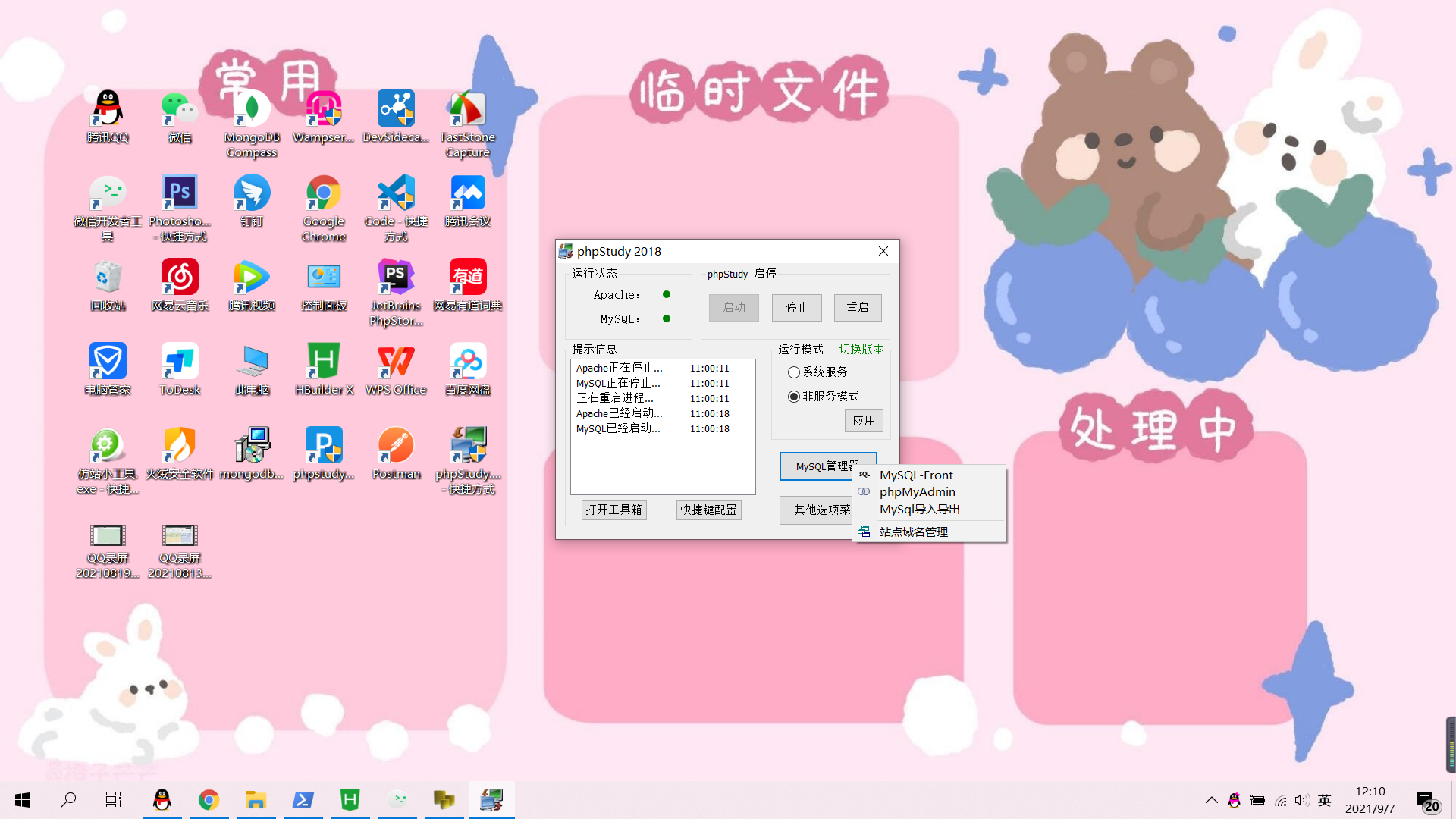The image size is (1456, 819).
Task: Select the mongodb installer desktop icon
Action: tap(252, 454)
